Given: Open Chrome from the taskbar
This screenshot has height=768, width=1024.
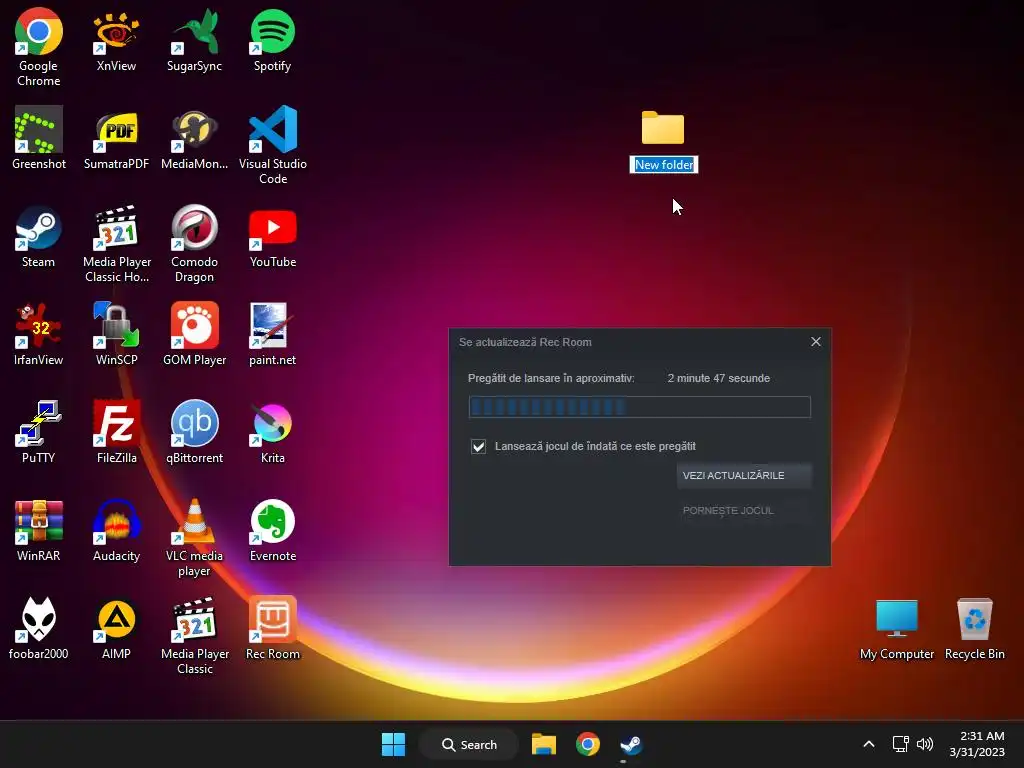Looking at the screenshot, I should 588,744.
